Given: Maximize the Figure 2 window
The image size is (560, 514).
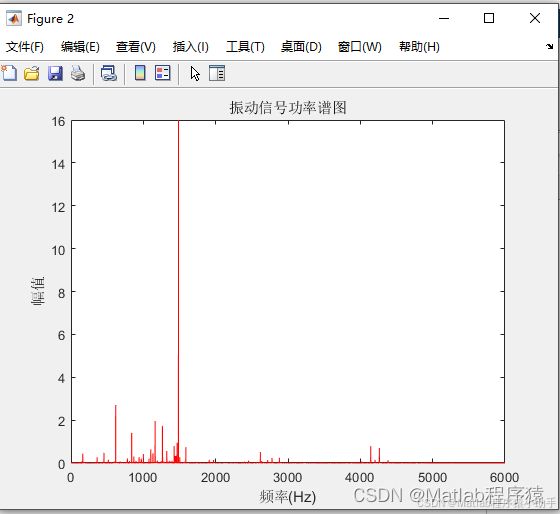Looking at the screenshot, I should point(489,18).
